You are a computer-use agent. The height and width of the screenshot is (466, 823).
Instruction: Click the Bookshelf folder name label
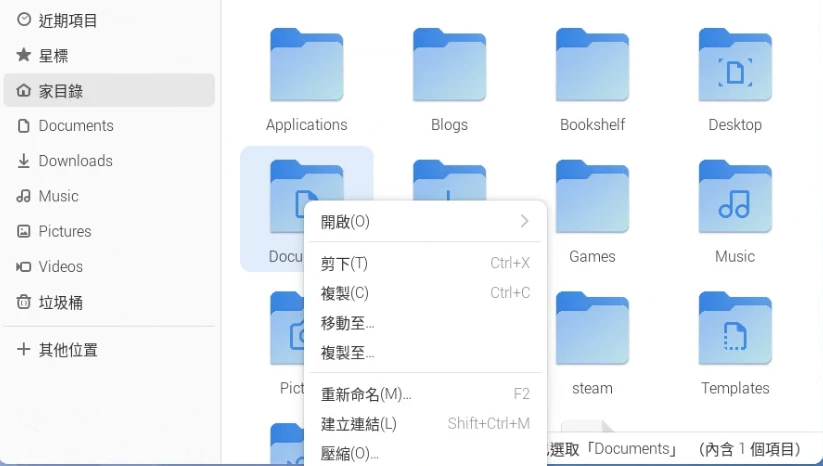coord(592,125)
